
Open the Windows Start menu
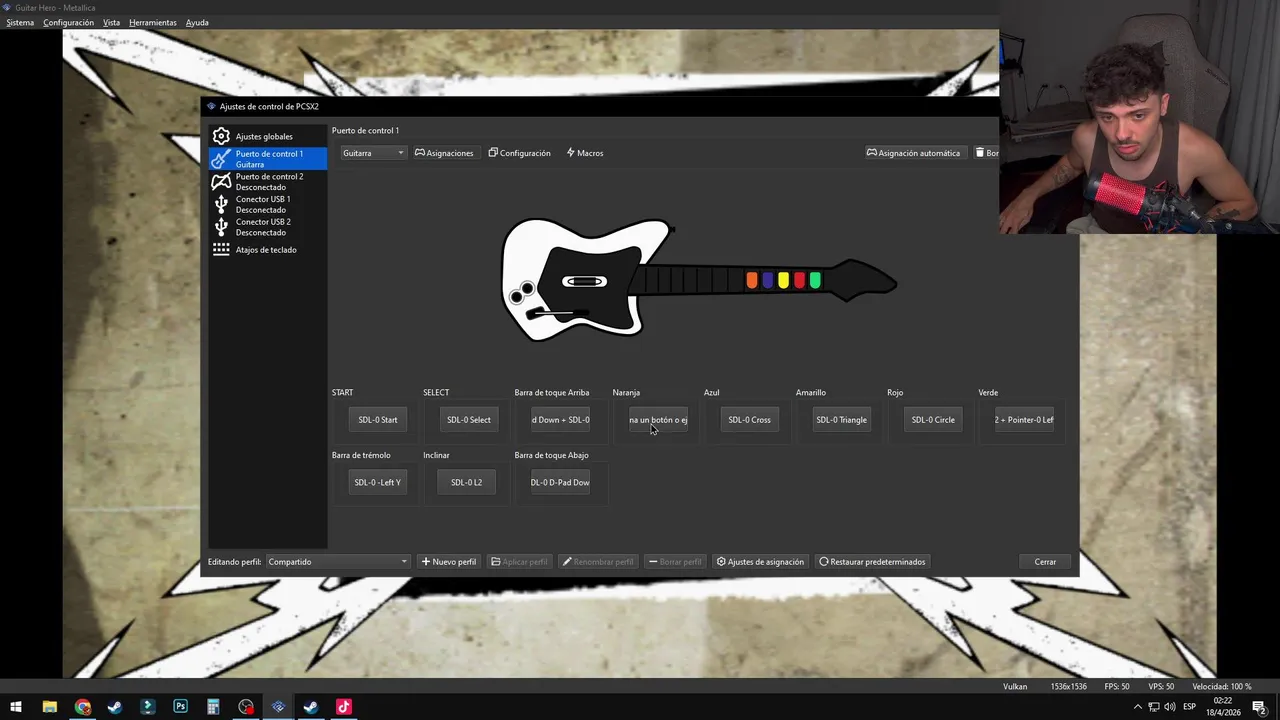coord(16,707)
